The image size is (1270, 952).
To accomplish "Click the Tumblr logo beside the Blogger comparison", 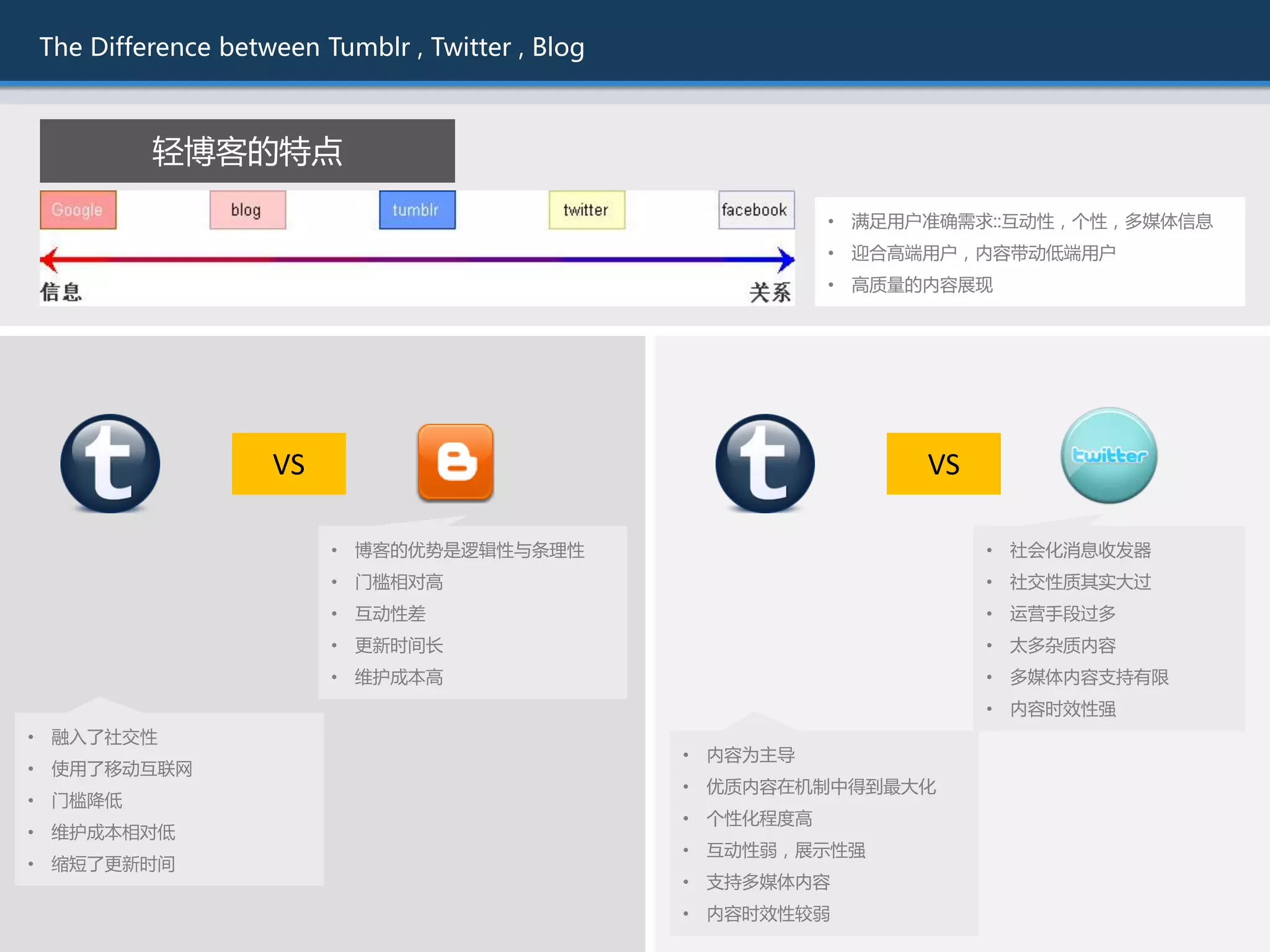I will click(110, 463).
